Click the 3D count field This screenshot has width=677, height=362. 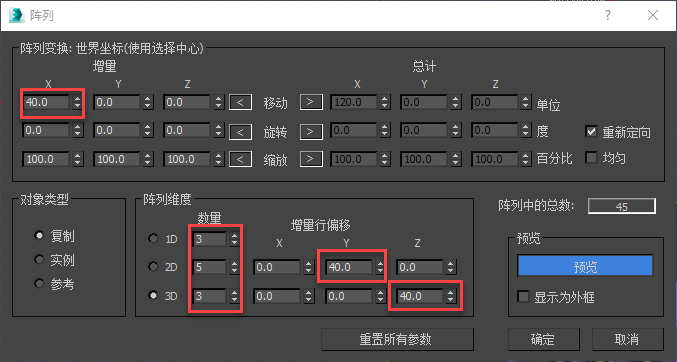coord(209,296)
